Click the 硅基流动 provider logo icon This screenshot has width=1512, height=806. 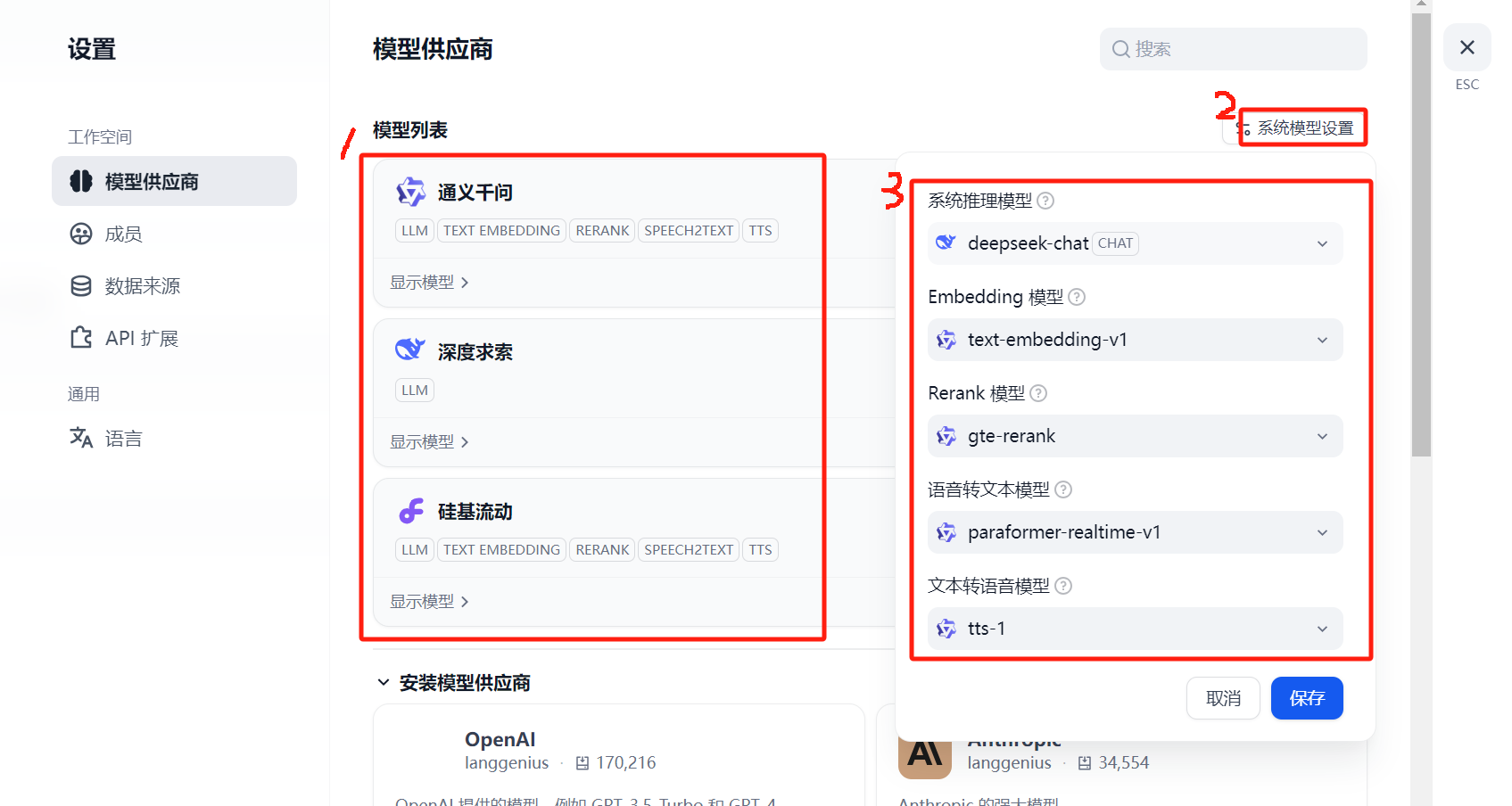click(x=410, y=511)
